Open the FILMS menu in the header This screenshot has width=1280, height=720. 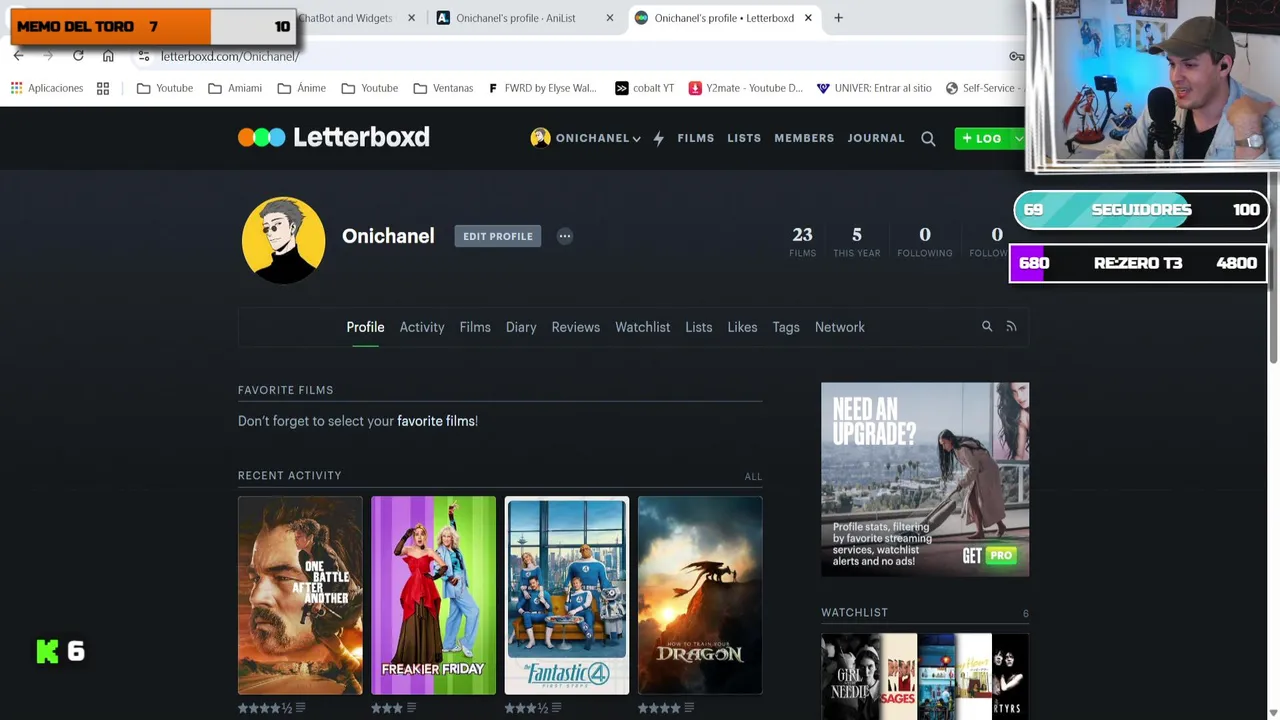point(696,138)
